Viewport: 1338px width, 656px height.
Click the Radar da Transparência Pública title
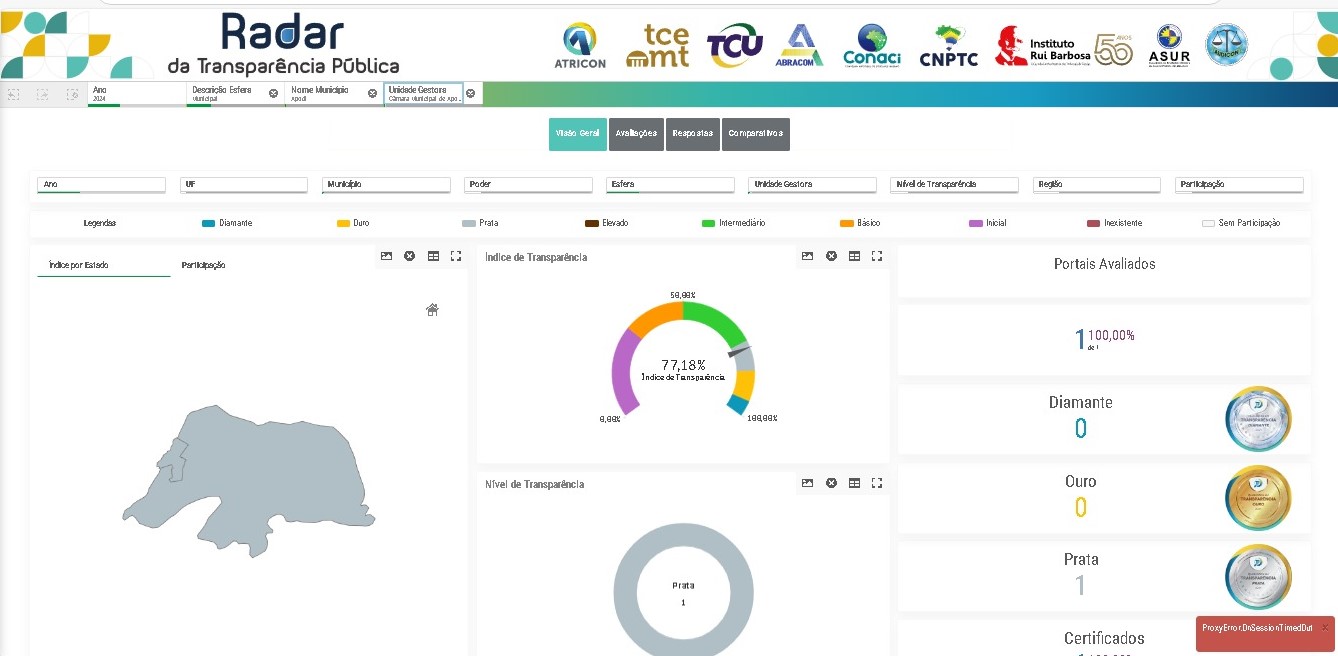pyautogui.click(x=284, y=44)
